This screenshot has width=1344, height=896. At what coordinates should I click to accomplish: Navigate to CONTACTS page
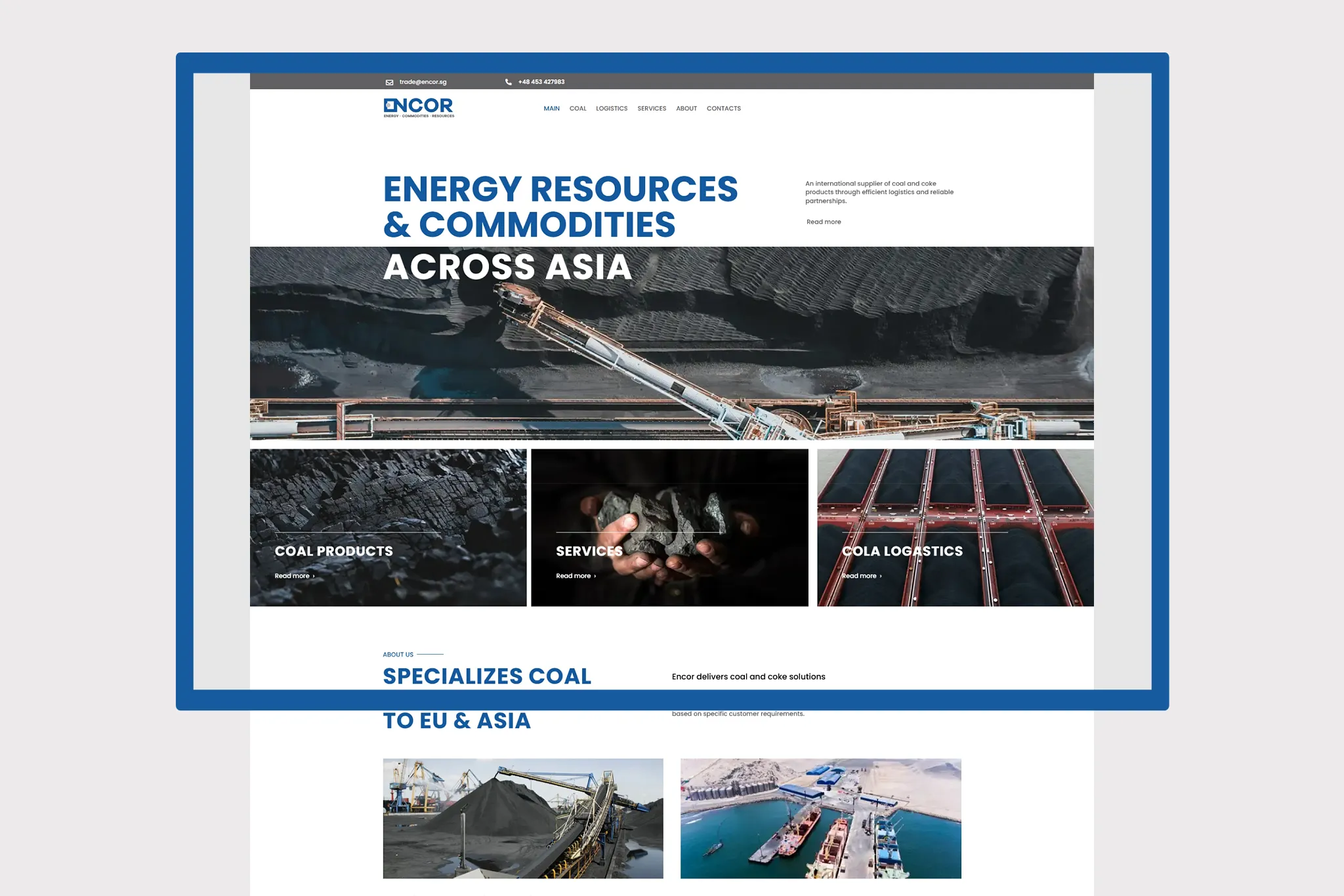tap(723, 109)
